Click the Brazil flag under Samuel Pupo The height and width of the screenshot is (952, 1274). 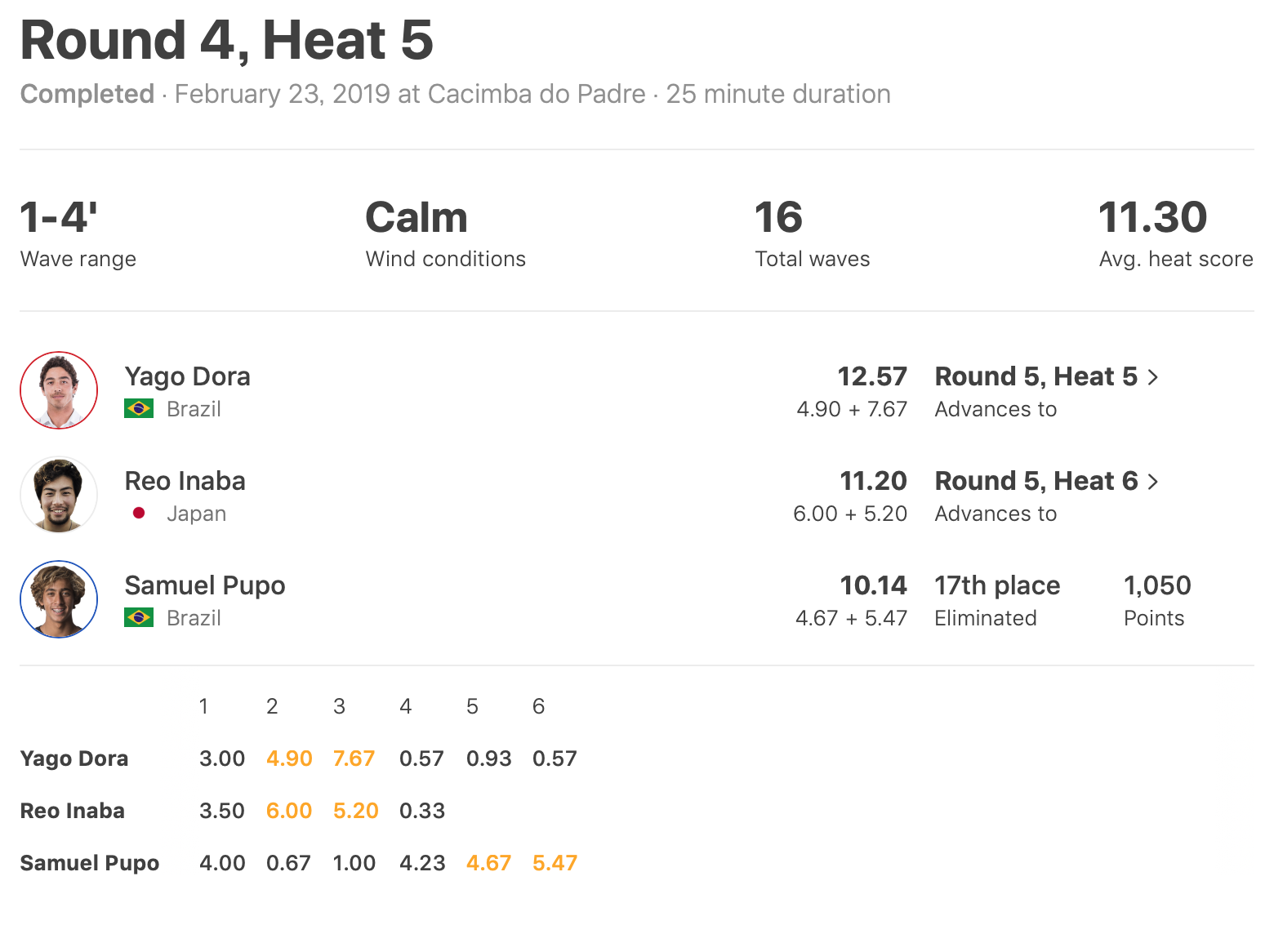(139, 617)
